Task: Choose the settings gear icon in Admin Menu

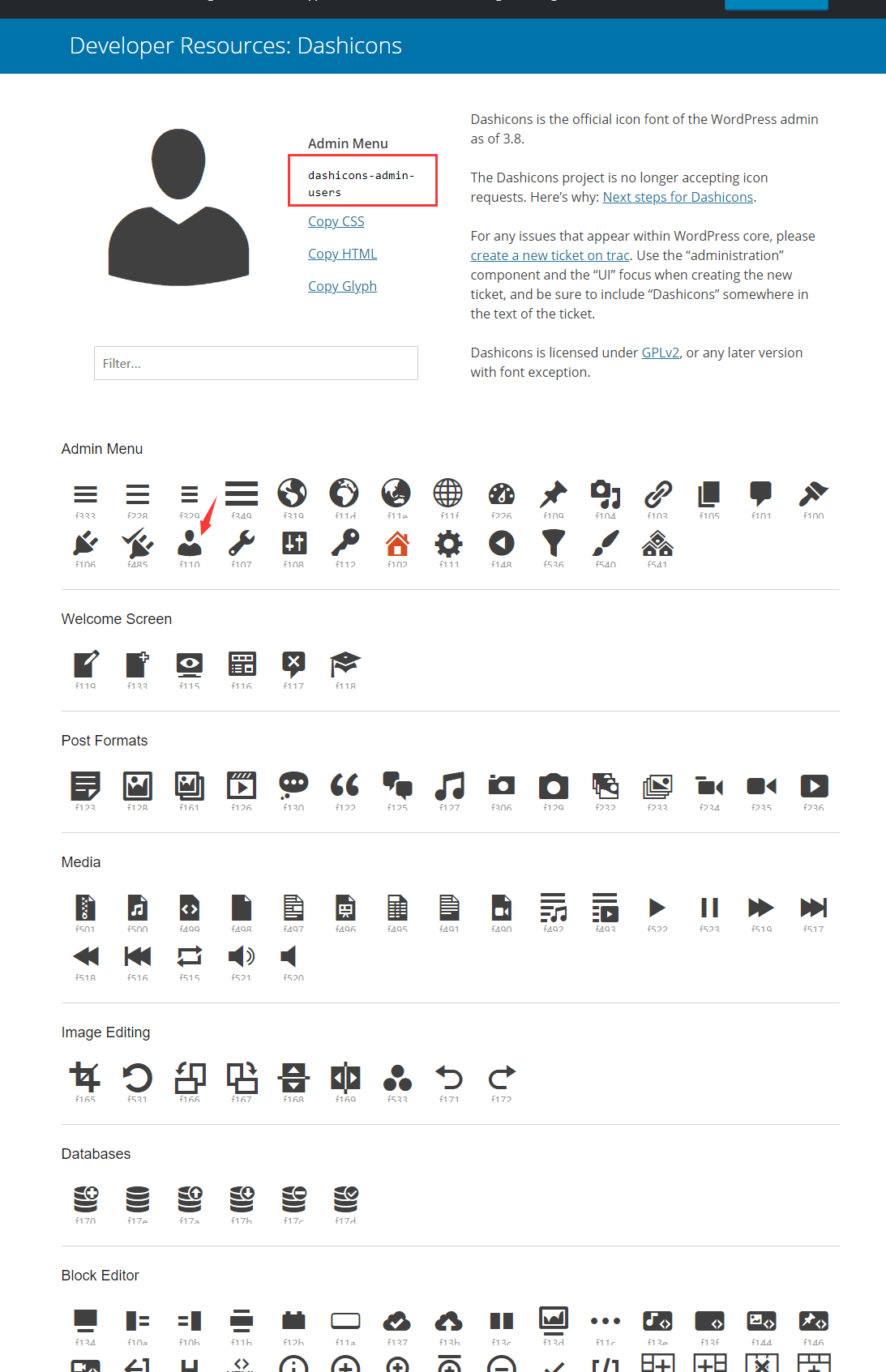Action: (x=449, y=543)
